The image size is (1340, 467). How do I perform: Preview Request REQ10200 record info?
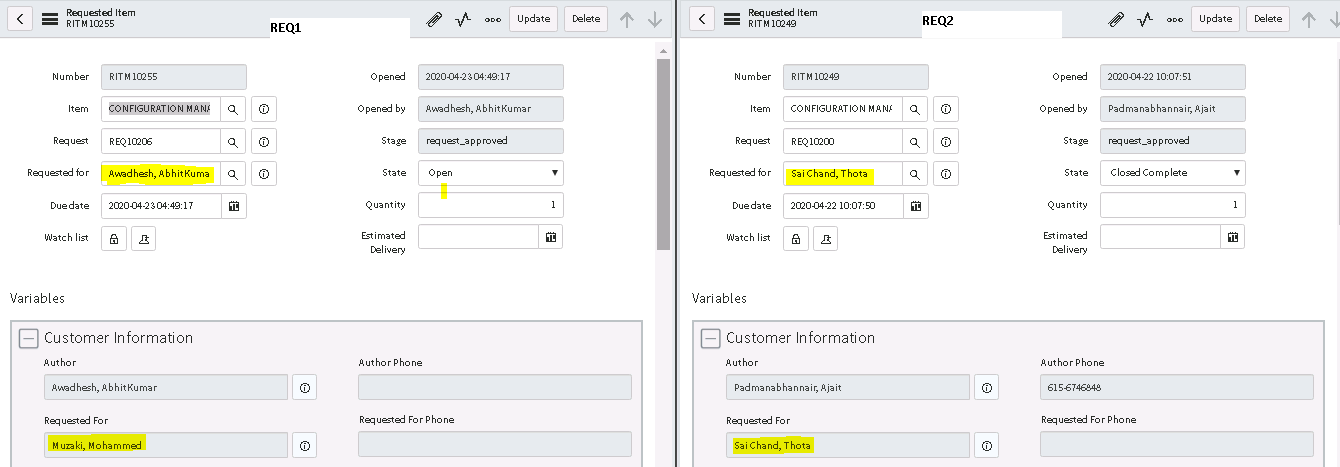pyautogui.click(x=946, y=141)
